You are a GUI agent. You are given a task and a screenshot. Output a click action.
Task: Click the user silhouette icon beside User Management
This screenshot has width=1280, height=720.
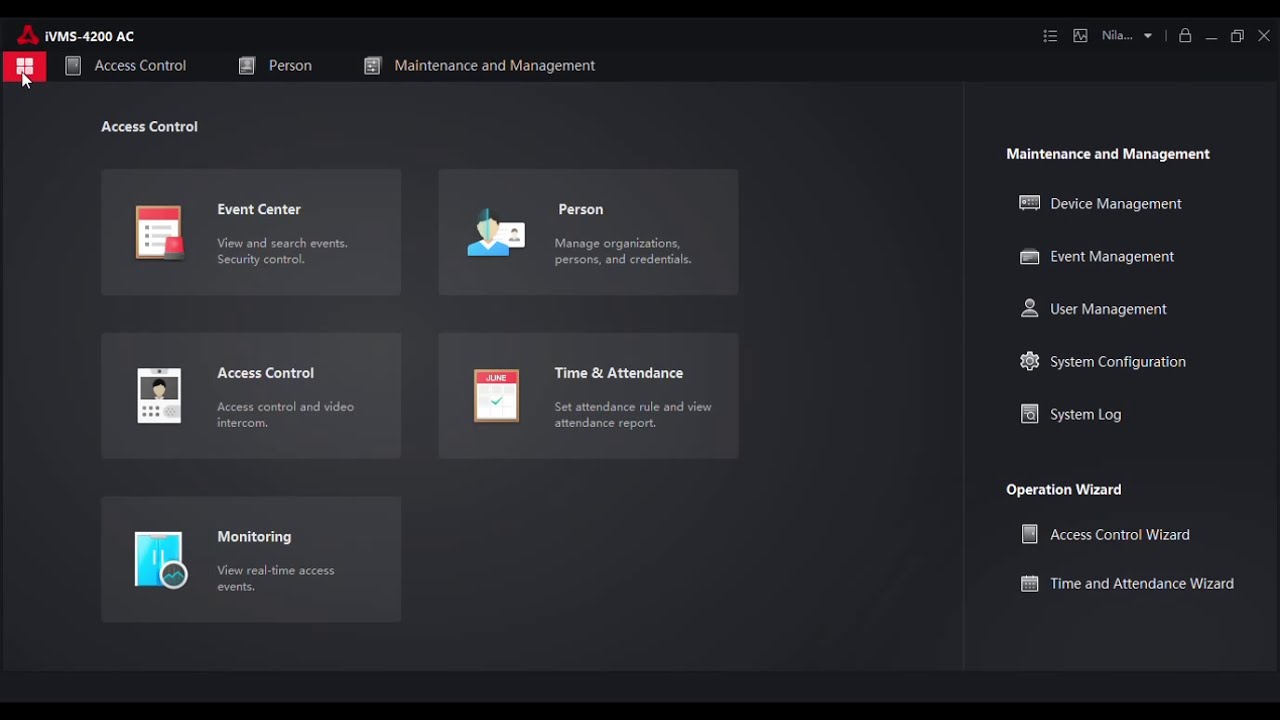click(1029, 309)
